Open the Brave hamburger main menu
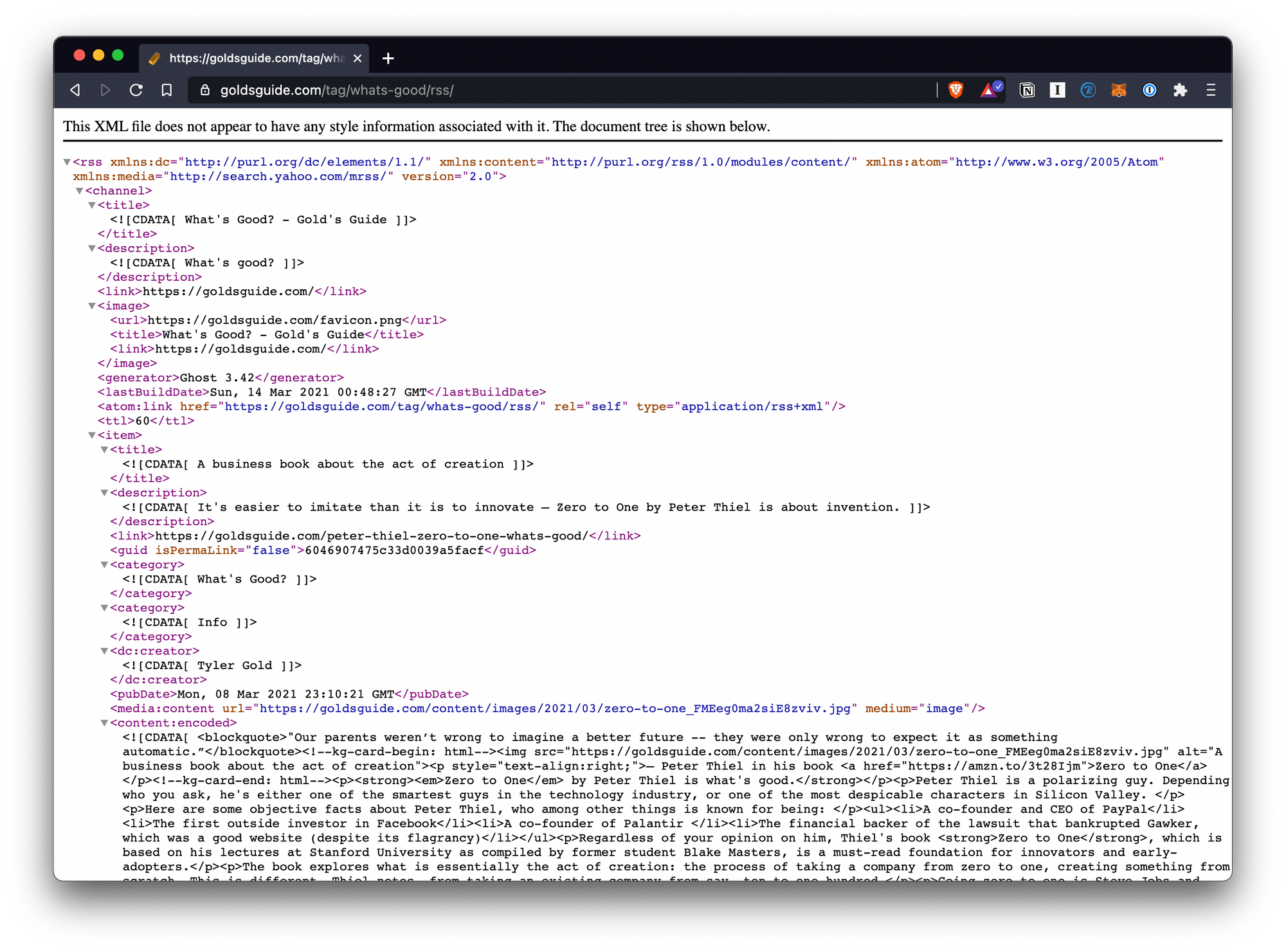The image size is (1286, 952). (1211, 90)
